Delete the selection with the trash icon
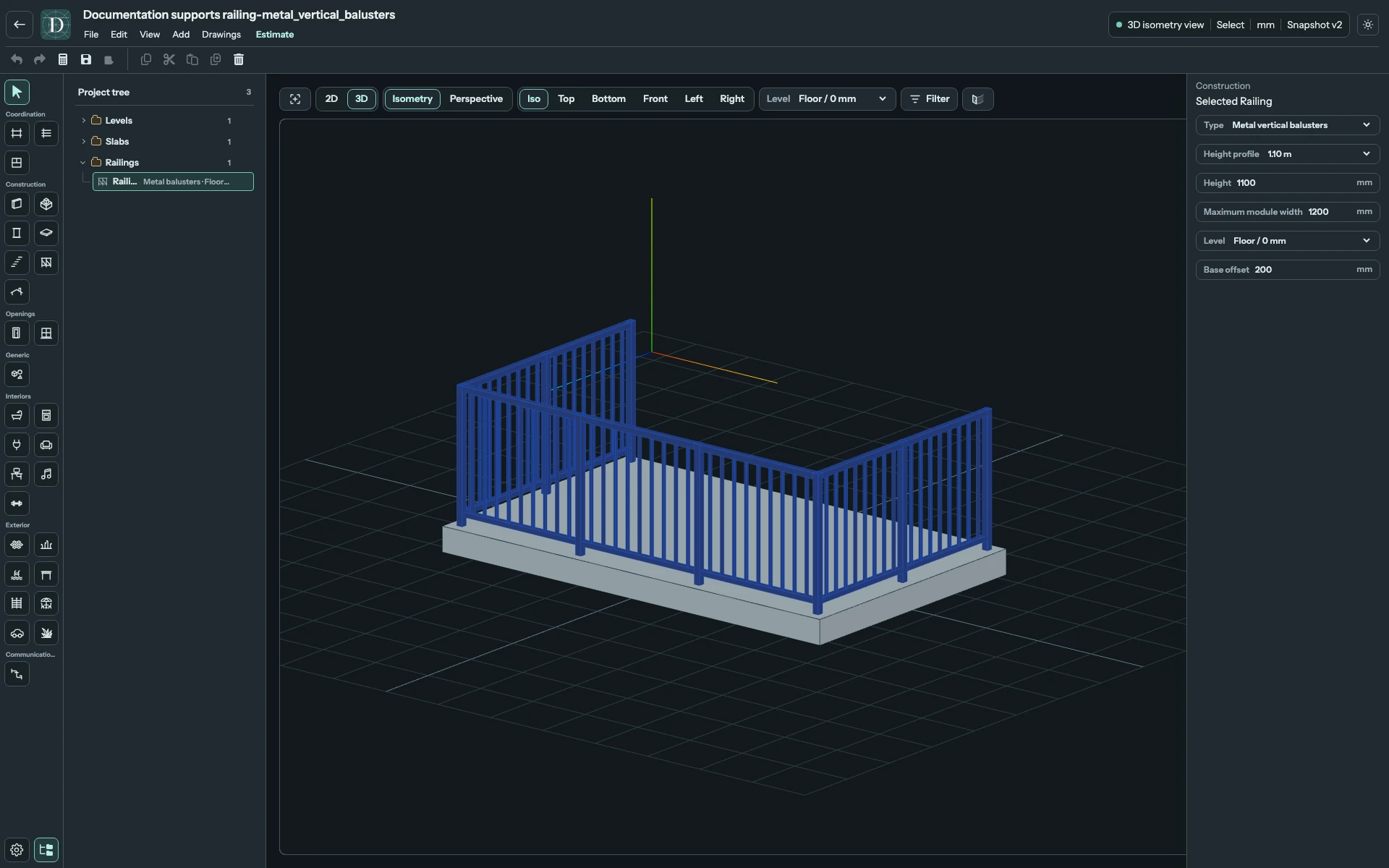This screenshot has width=1389, height=868. [239, 59]
